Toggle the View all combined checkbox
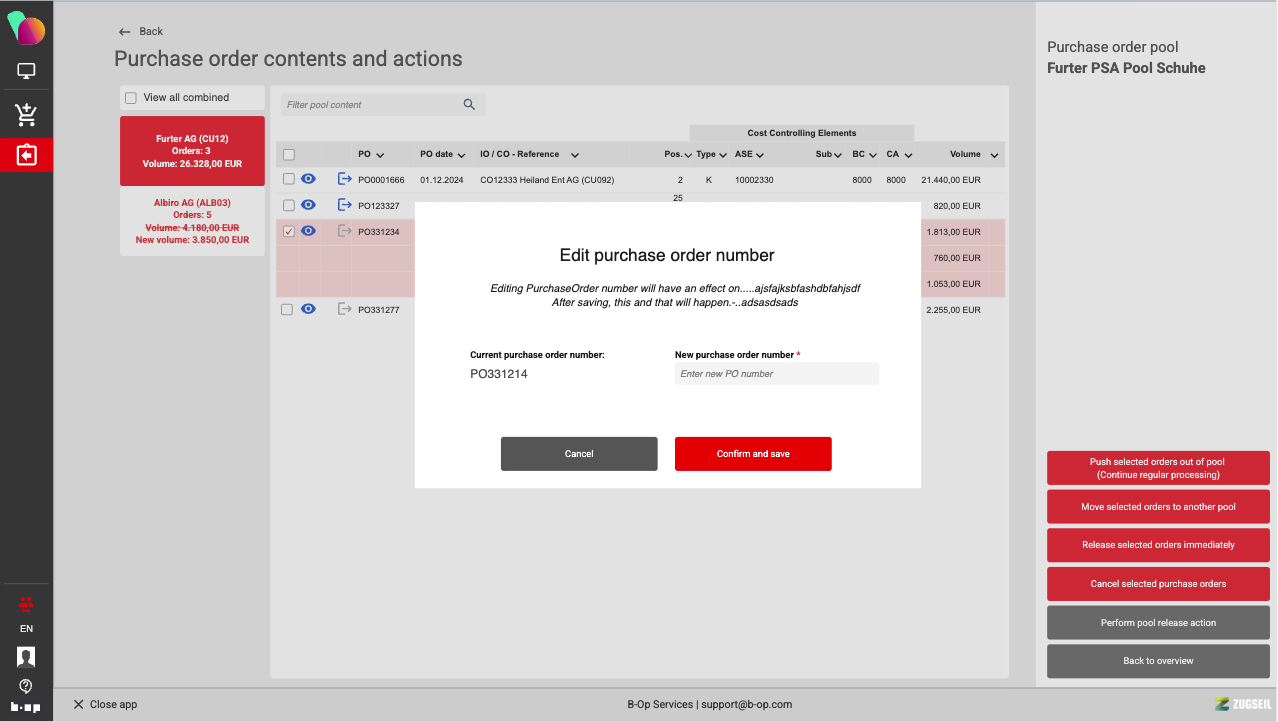1278x722 pixels. pos(131,98)
